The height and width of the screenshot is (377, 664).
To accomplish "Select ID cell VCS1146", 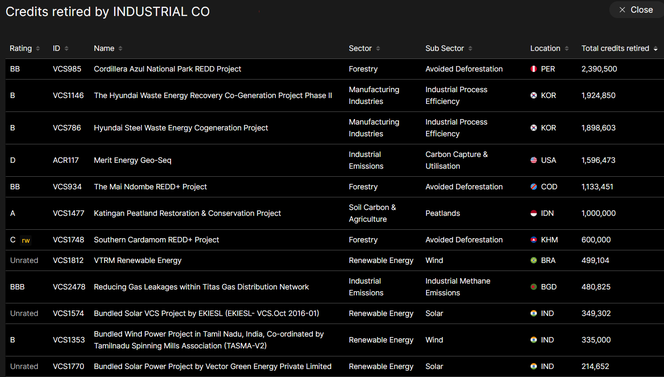I will click(x=68, y=95).
